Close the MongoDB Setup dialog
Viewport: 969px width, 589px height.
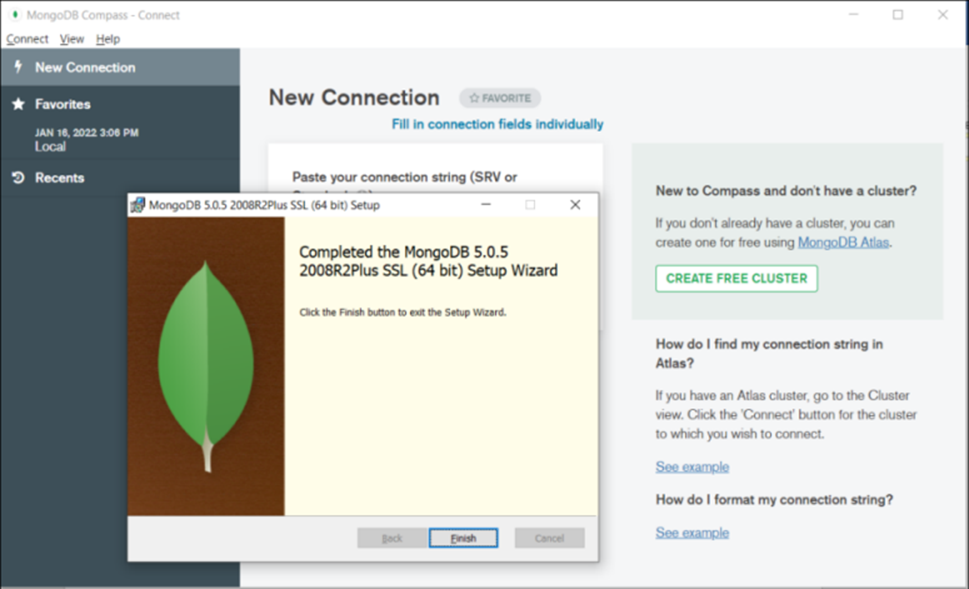tap(575, 205)
